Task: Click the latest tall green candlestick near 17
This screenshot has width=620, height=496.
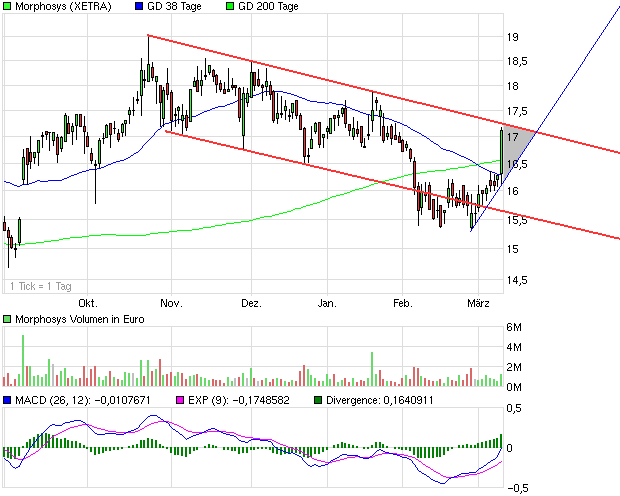Action: point(501,151)
